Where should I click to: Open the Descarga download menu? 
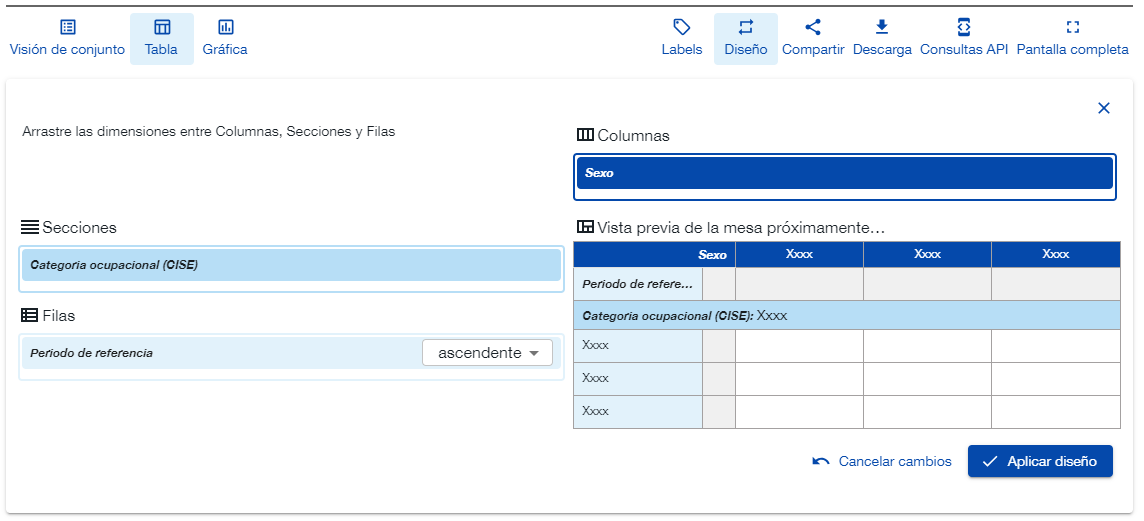click(x=882, y=39)
